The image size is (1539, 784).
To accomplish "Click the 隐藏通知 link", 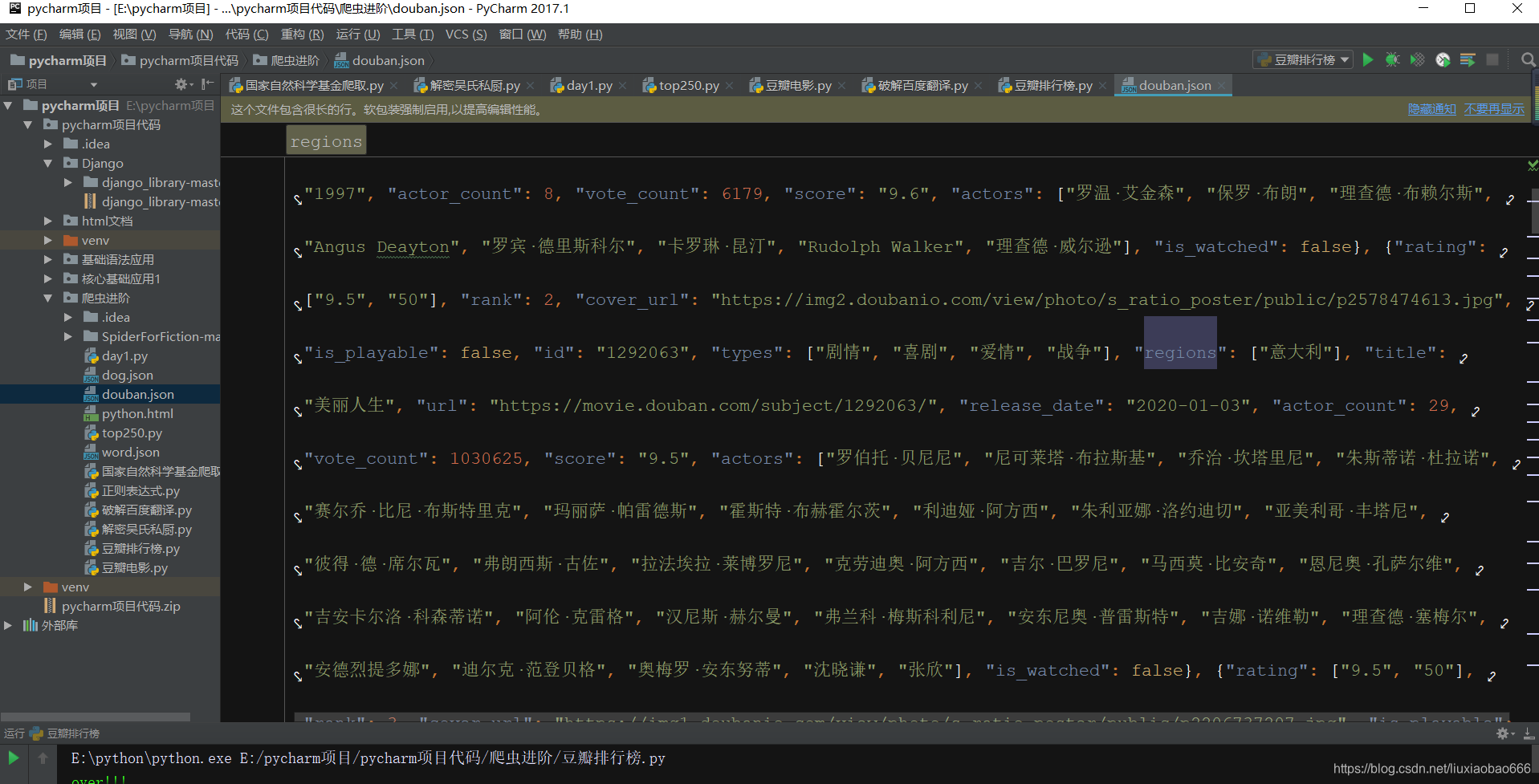I will coord(1431,109).
